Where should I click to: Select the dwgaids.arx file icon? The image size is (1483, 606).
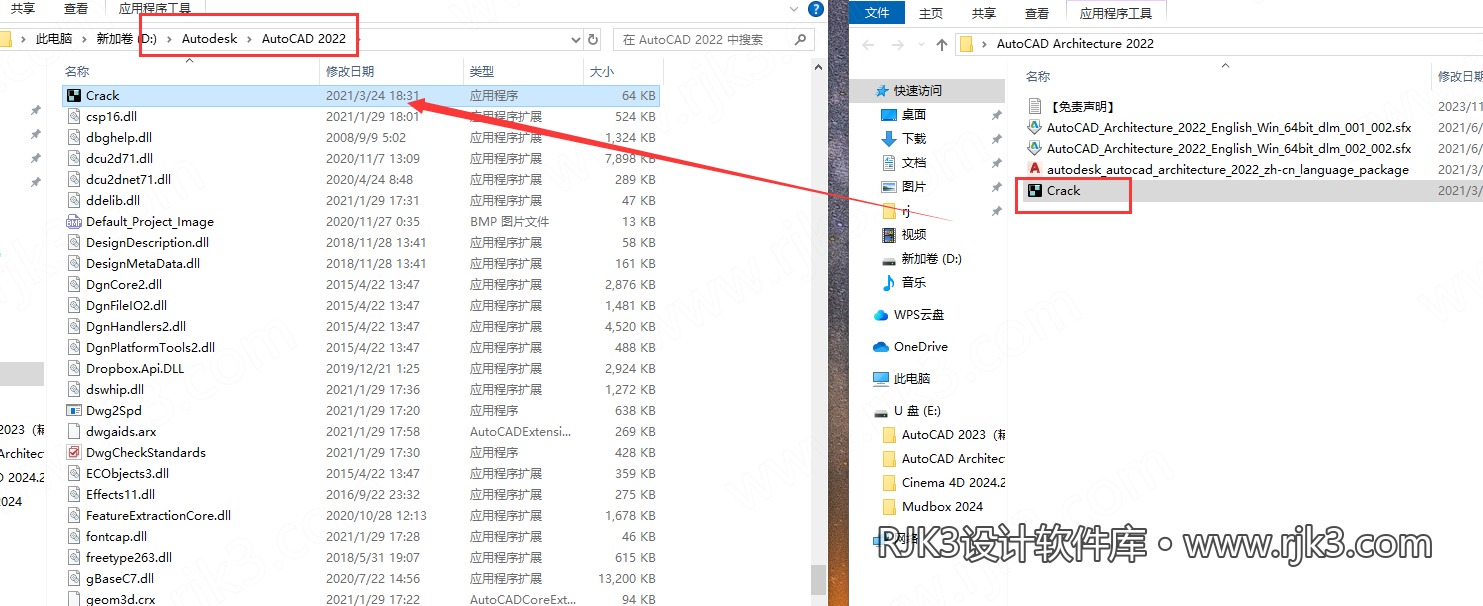point(73,432)
